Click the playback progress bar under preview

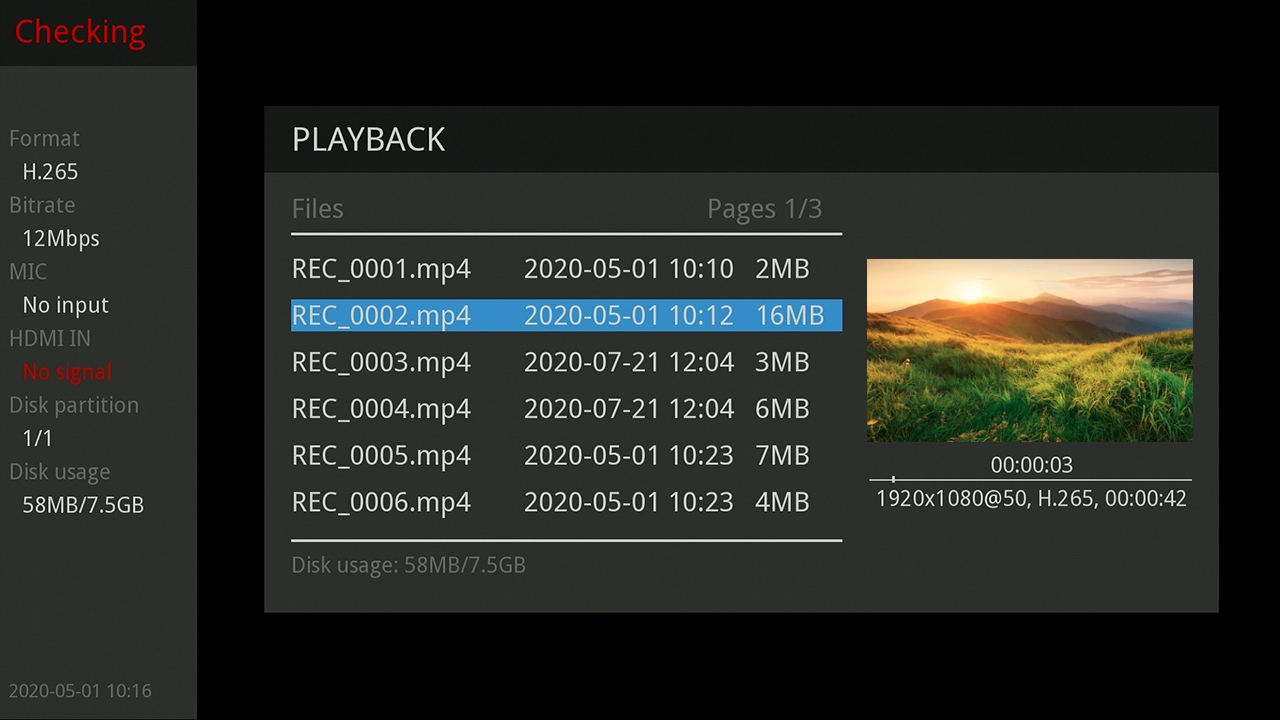1029,480
